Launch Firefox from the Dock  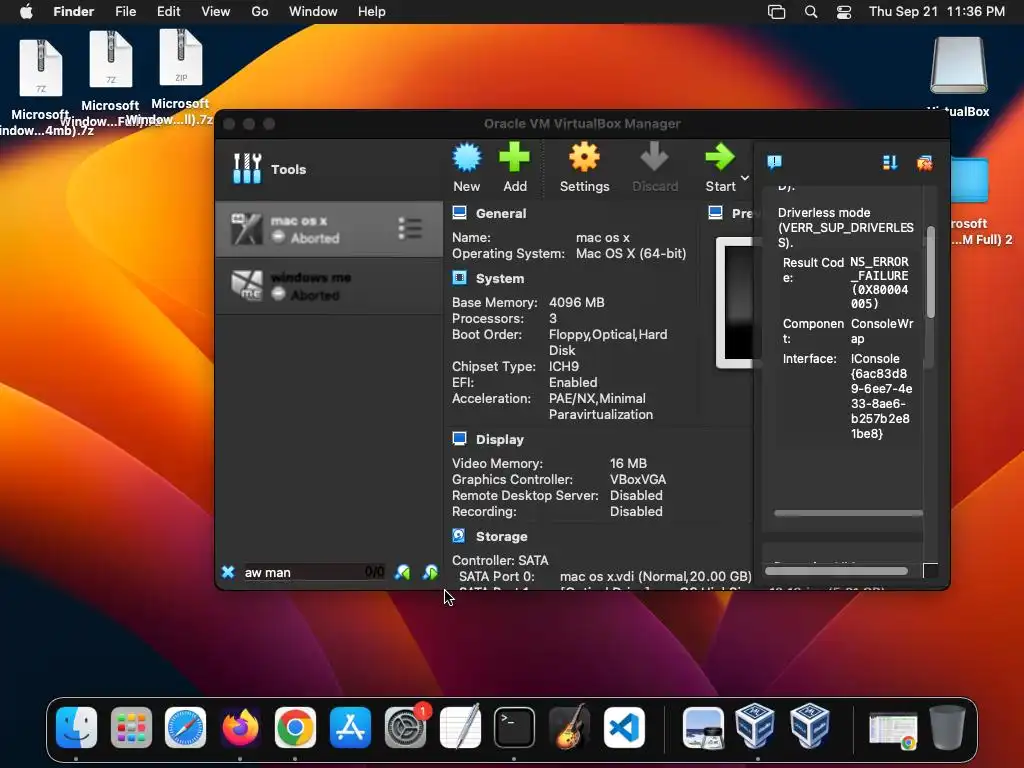240,727
